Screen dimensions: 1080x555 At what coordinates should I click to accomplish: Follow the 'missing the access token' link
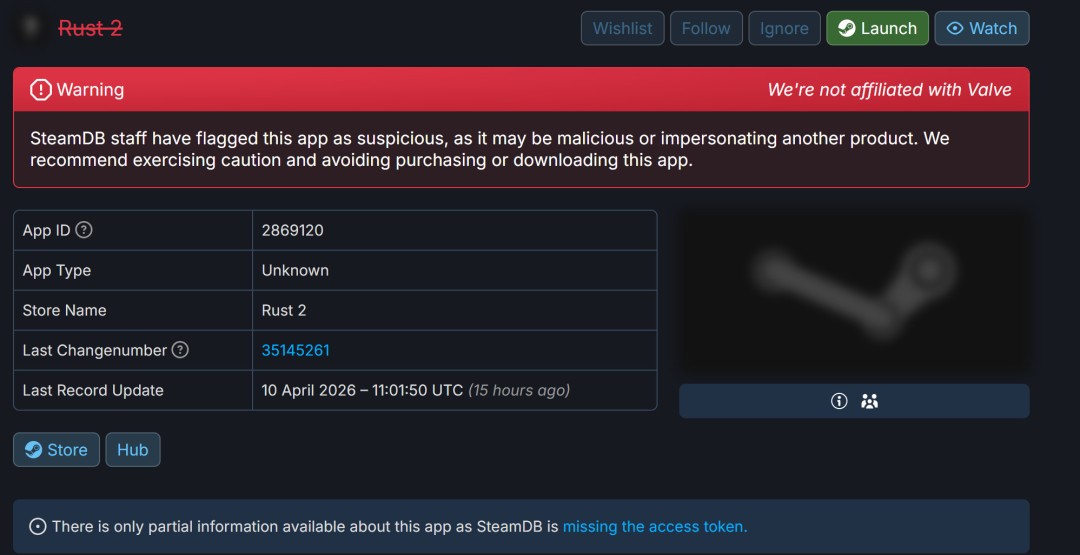654,526
